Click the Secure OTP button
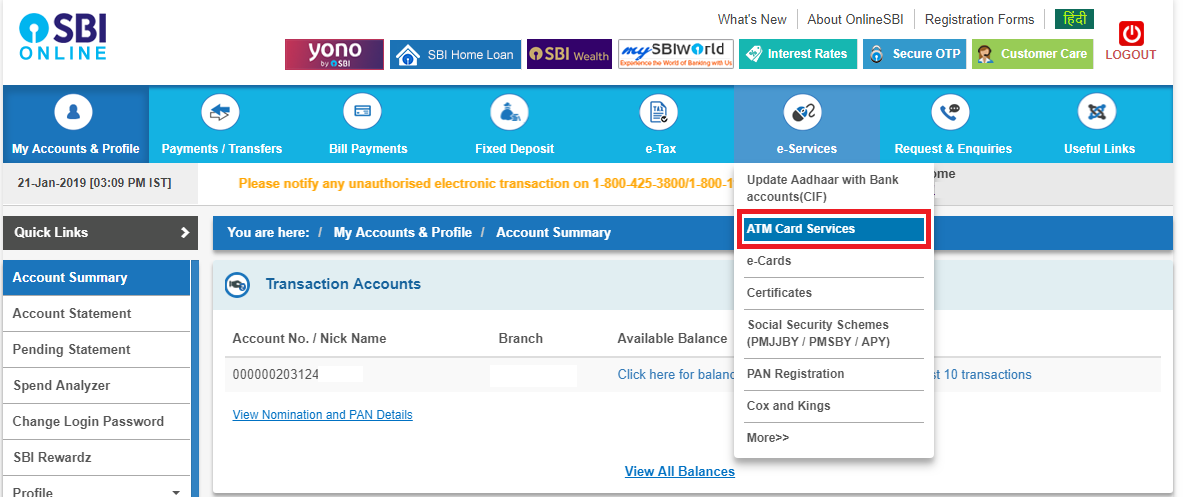Screen dimensions: 1183x497 (x=914, y=54)
